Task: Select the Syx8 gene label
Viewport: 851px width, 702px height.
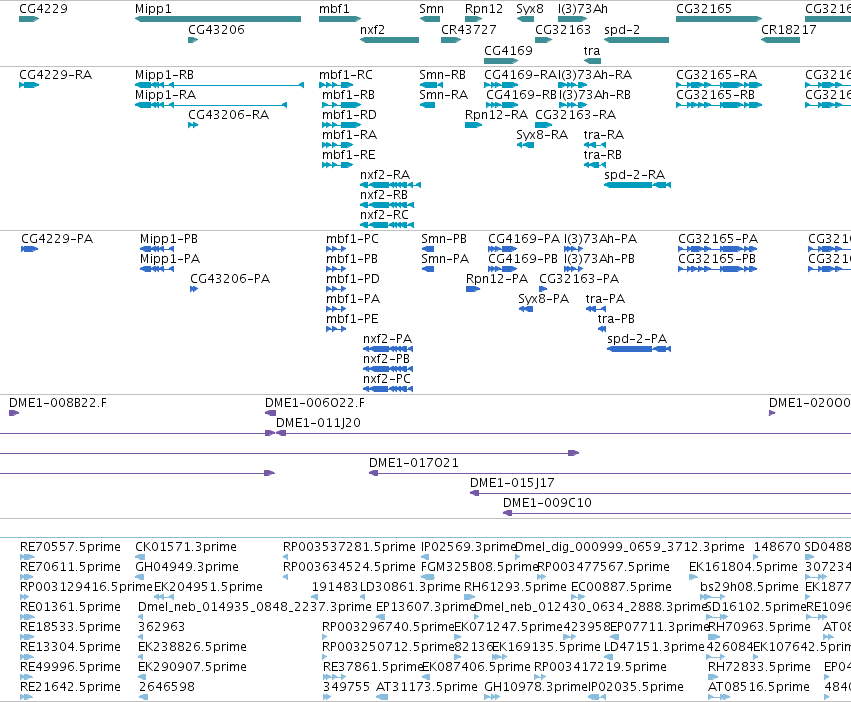Action: coord(530,9)
